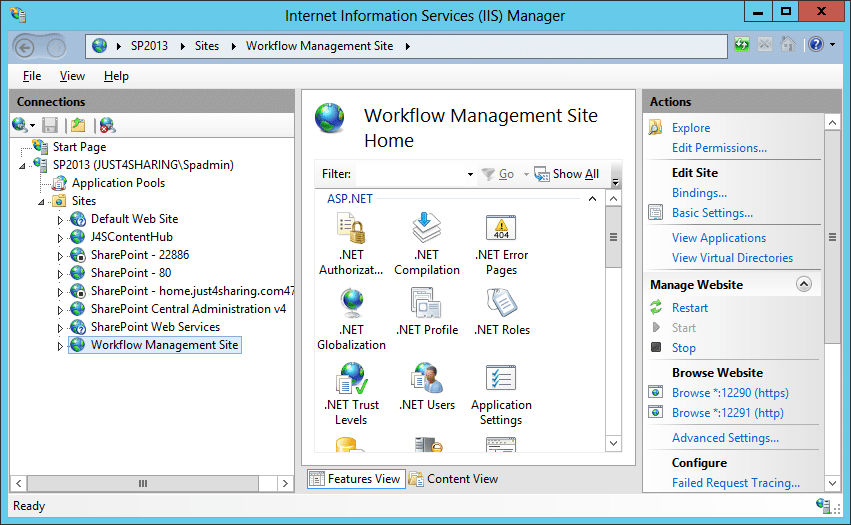The image size is (851, 525).
Task: Browse *:12291 (http) link
Action: (x=727, y=413)
